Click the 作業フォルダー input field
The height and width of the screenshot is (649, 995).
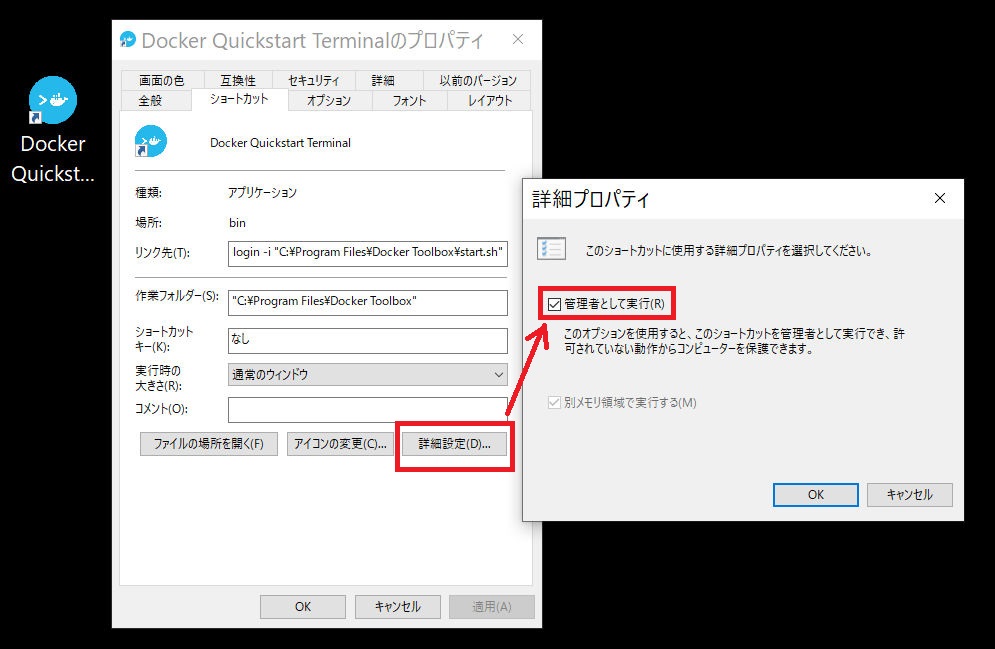tap(368, 301)
